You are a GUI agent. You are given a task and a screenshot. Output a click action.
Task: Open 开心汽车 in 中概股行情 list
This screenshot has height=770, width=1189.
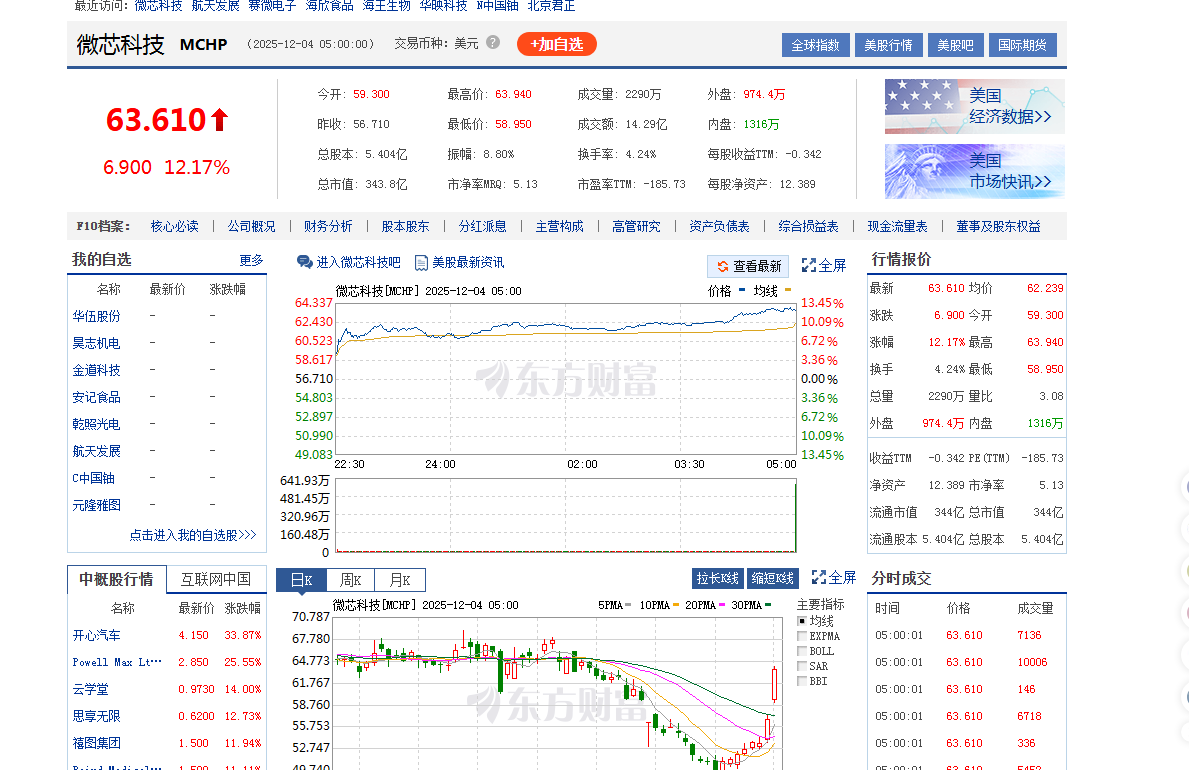pyautogui.click(x=96, y=635)
